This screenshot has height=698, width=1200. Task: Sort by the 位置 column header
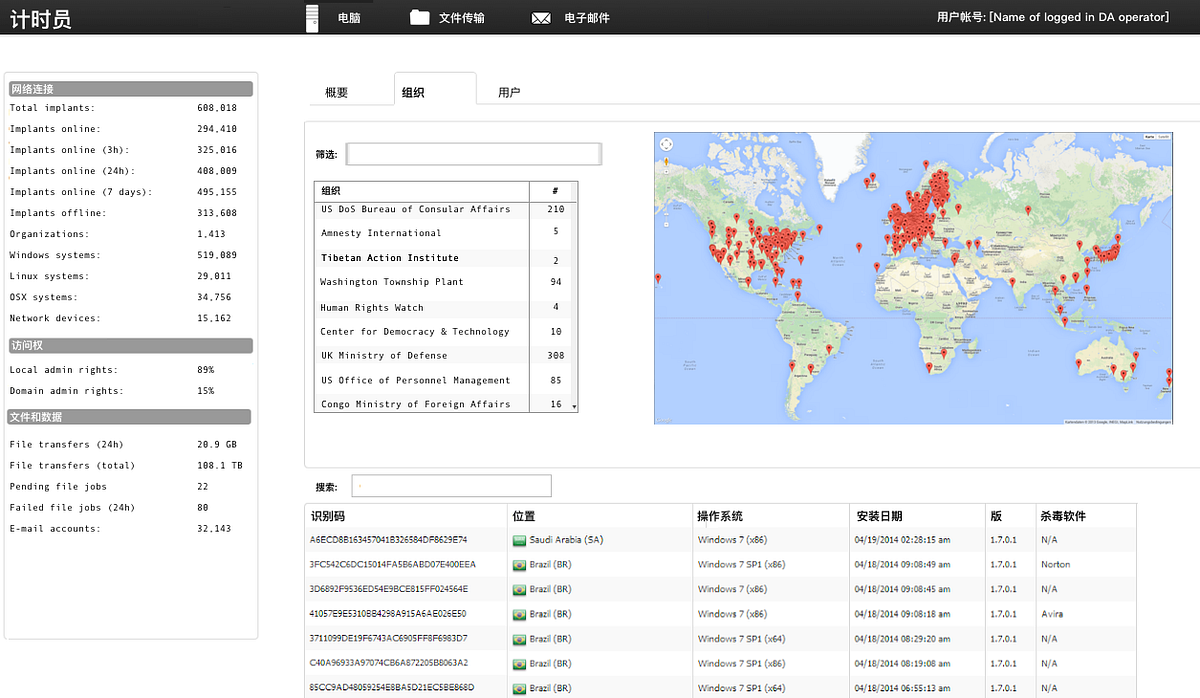coord(524,516)
